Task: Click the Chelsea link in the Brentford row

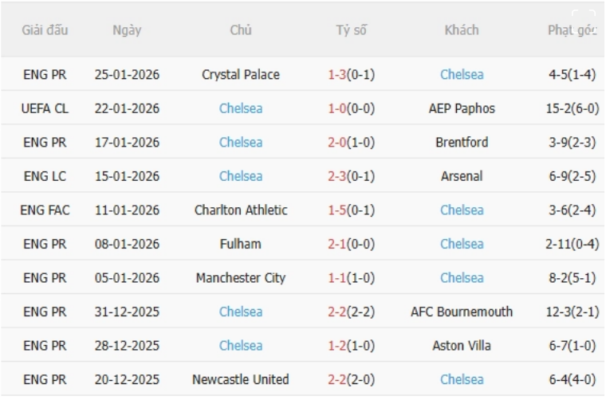Action: pyautogui.click(x=240, y=142)
